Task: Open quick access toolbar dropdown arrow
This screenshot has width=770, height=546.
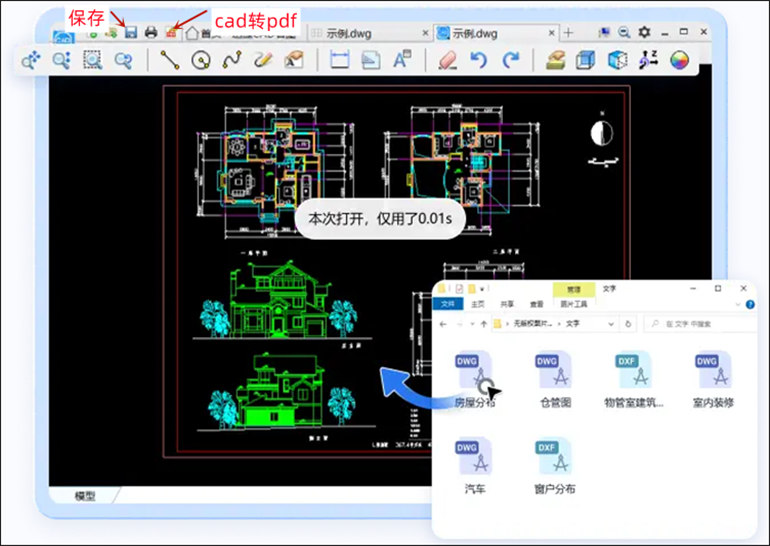Action: [482, 289]
